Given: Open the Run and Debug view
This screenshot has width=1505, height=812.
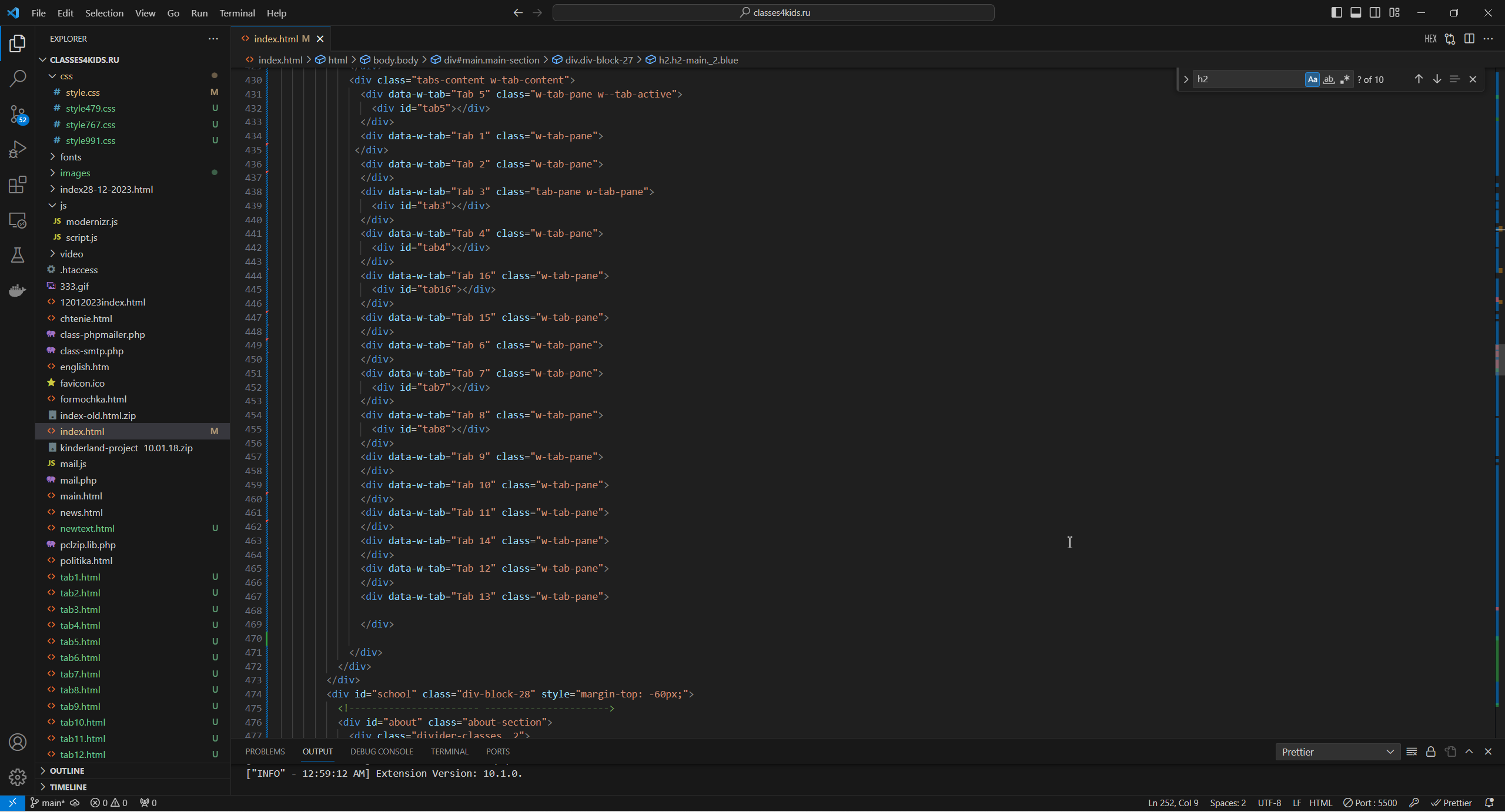Looking at the screenshot, I should coord(18,149).
